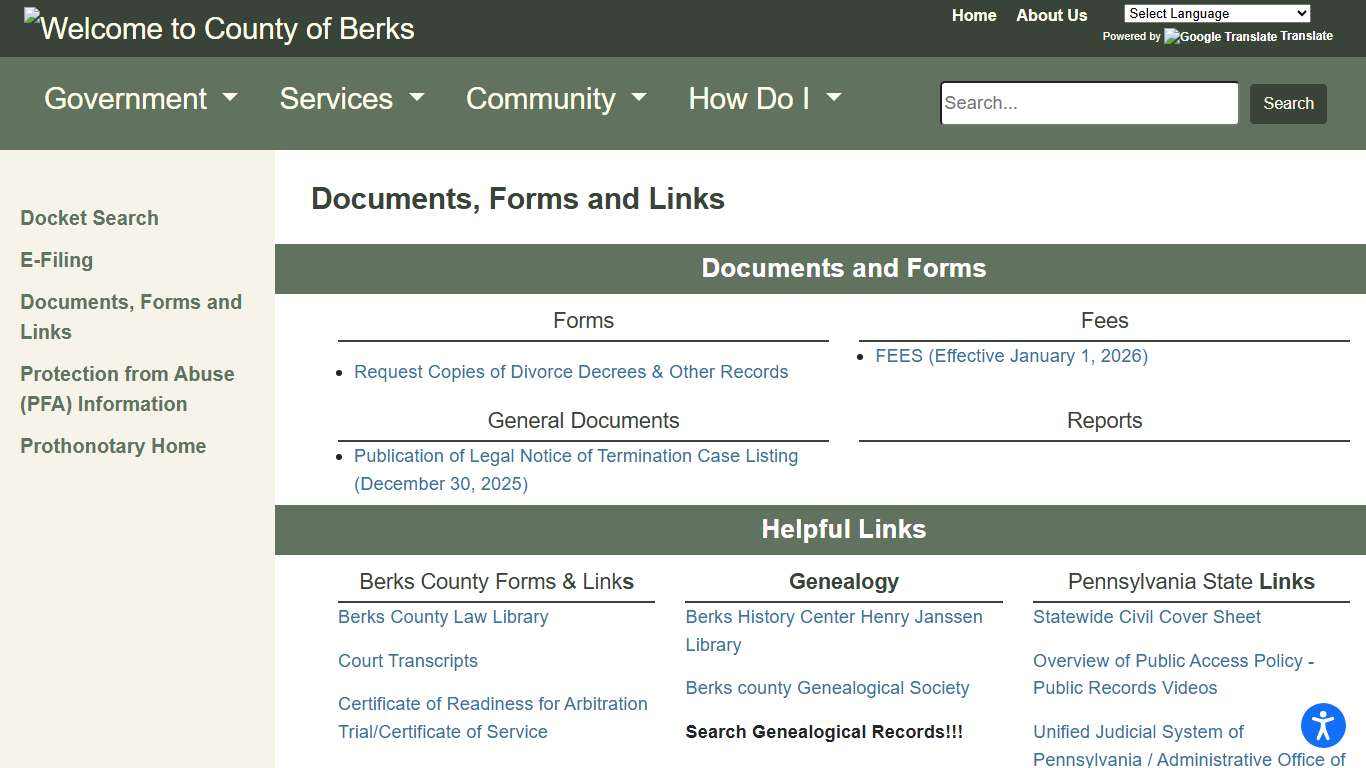Viewport: 1366px width, 768px height.
Task: Open the Community dropdown menu
Action: (x=555, y=98)
